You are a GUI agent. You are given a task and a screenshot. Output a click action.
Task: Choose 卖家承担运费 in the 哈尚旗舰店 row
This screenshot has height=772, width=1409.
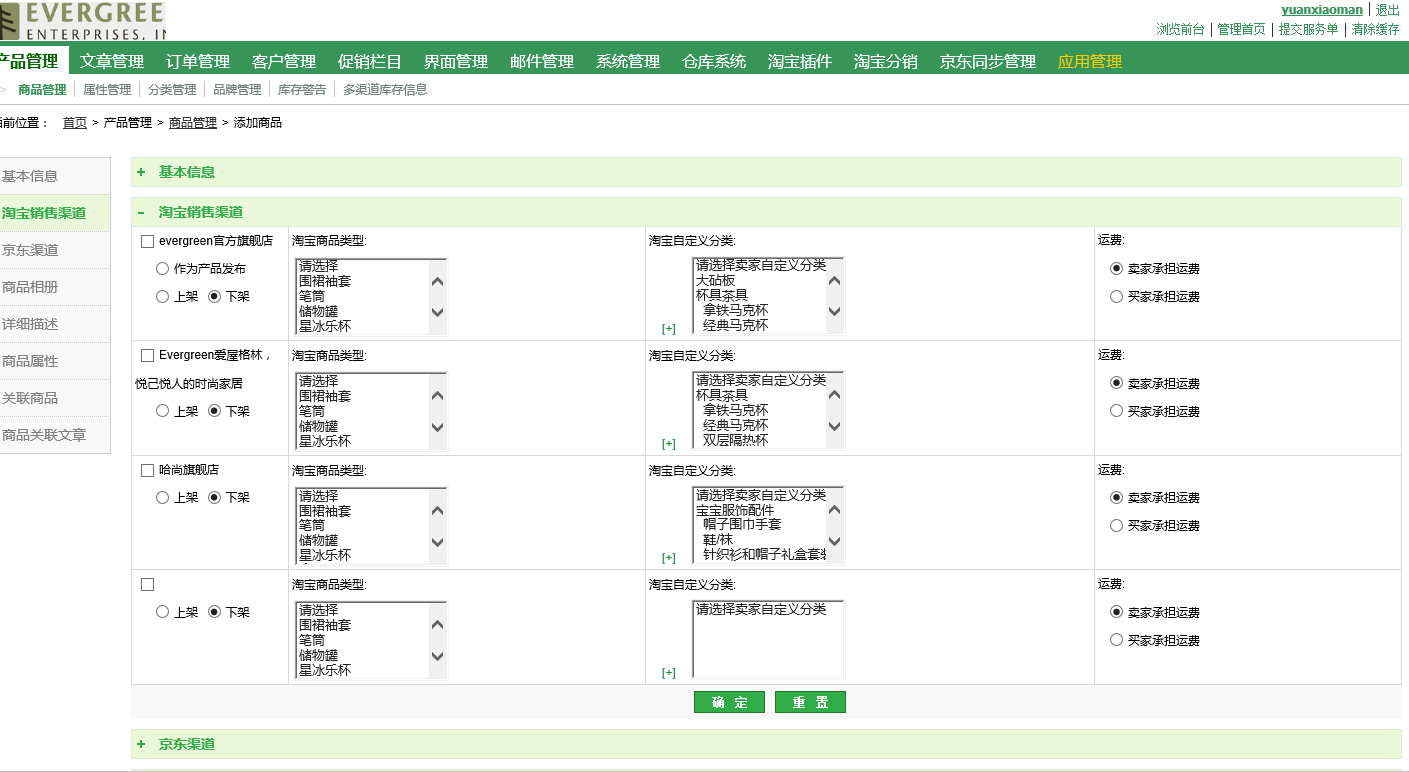(1116, 498)
